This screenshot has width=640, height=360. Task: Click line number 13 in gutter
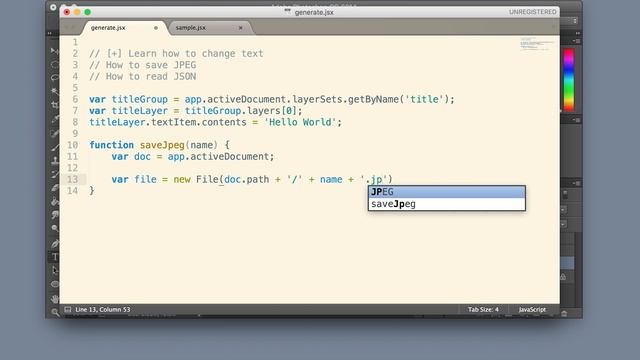(73, 179)
